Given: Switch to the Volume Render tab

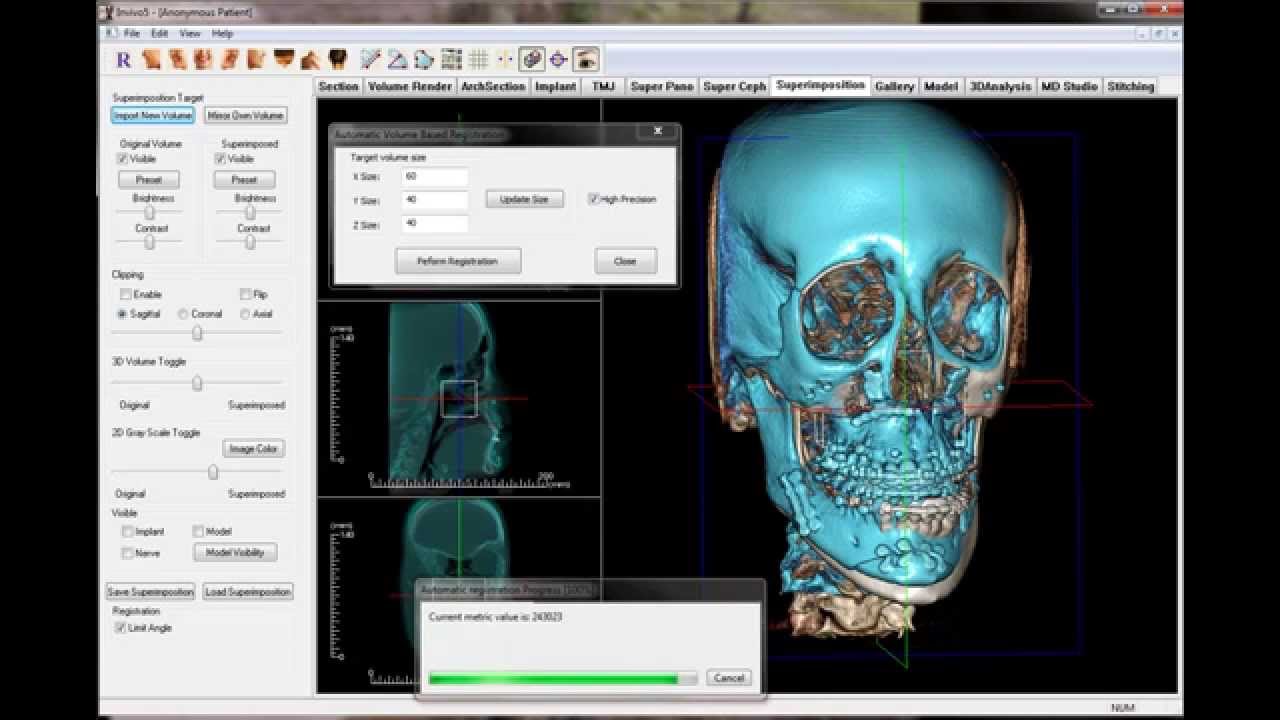Looking at the screenshot, I should coord(410,87).
